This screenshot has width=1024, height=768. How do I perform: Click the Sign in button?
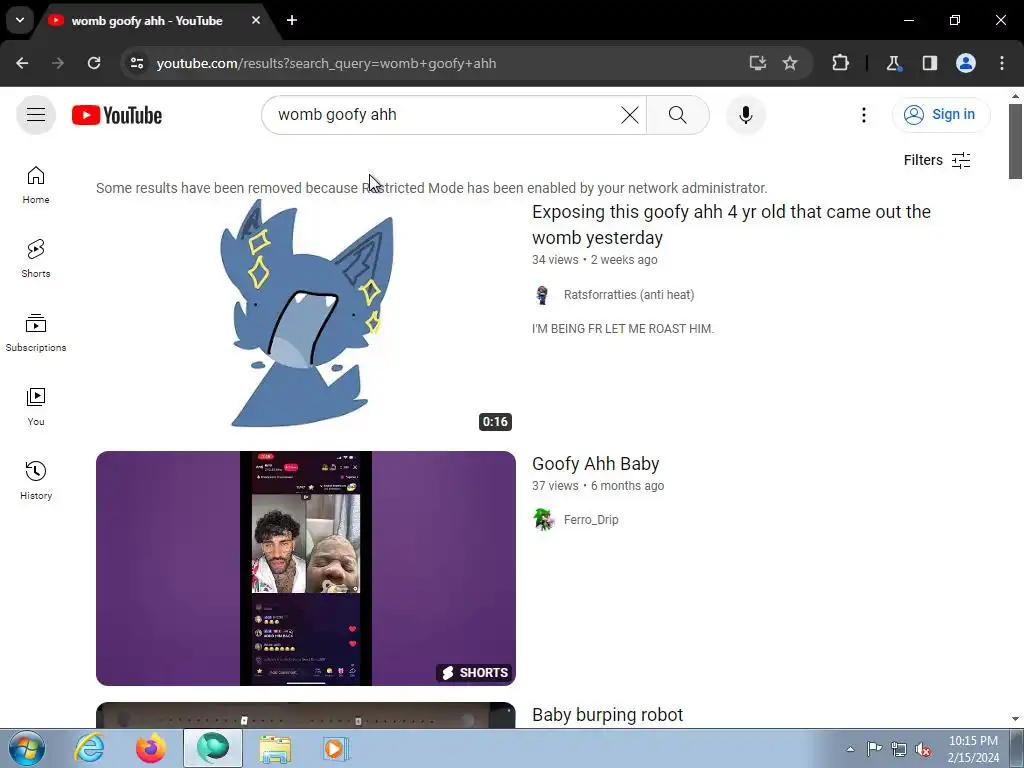[940, 115]
